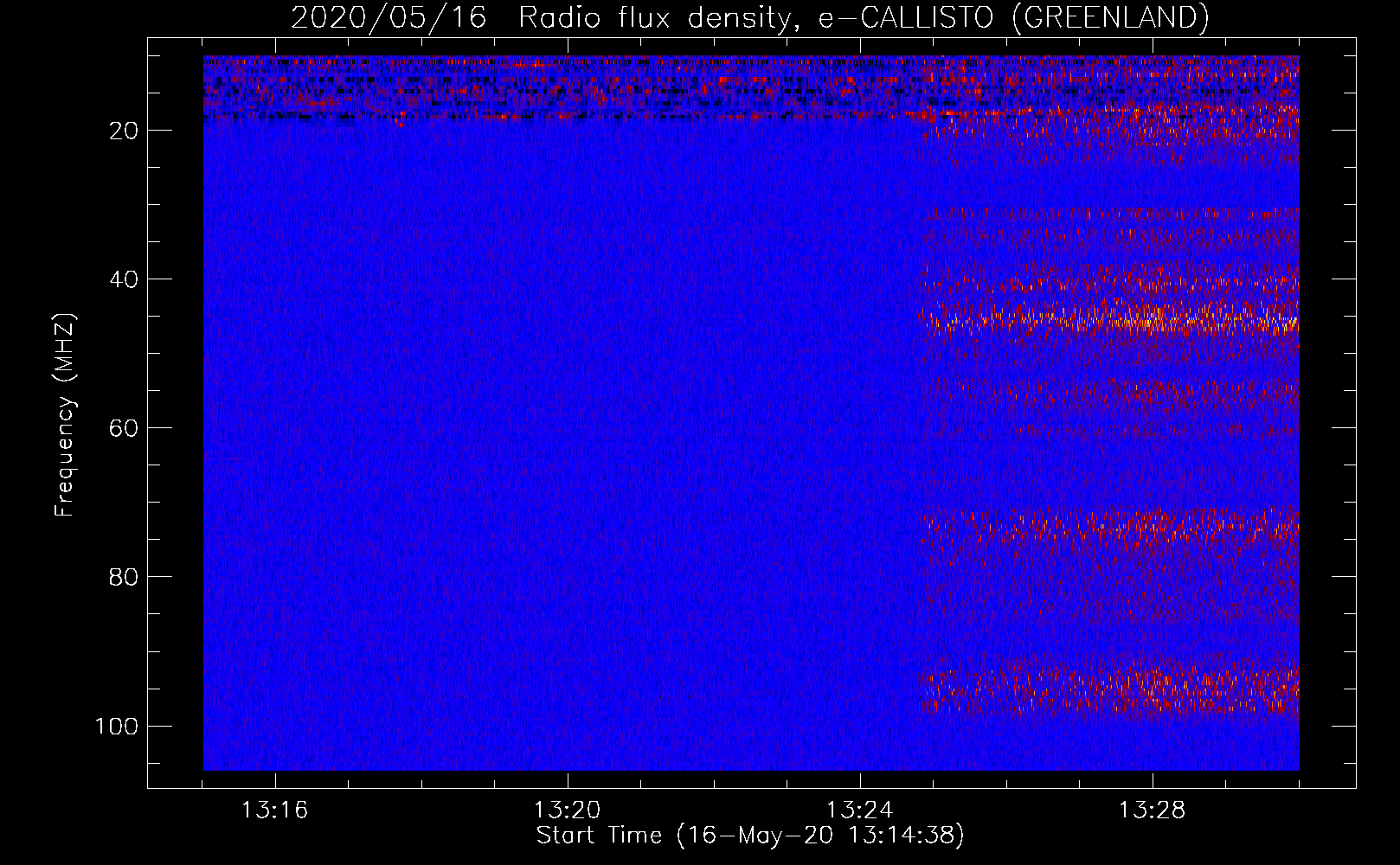This screenshot has width=1400, height=865.
Task: Click the 'Start Time (16-May-20 13:14:38)' label
Action: point(749,836)
